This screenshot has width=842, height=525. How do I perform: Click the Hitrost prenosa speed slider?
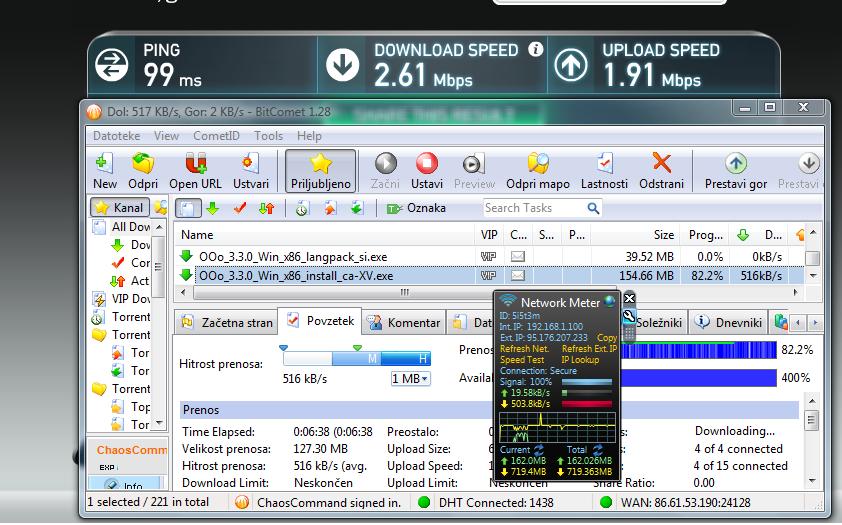pyautogui.click(x=355, y=359)
